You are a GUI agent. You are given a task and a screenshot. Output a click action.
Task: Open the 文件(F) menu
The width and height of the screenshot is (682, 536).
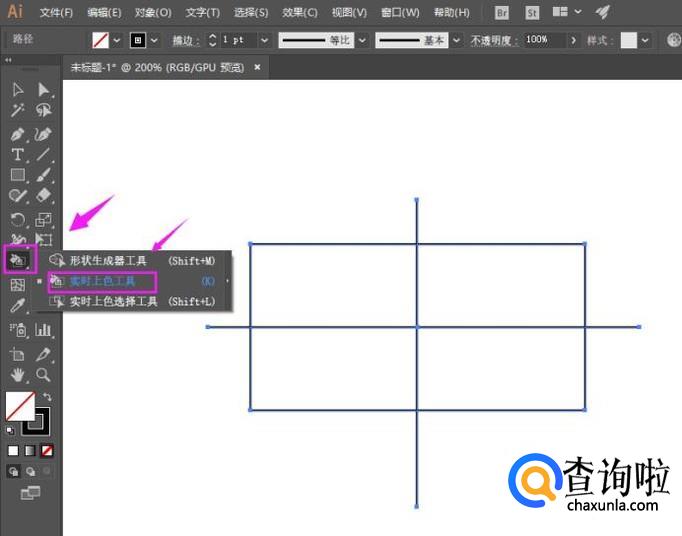coord(56,13)
